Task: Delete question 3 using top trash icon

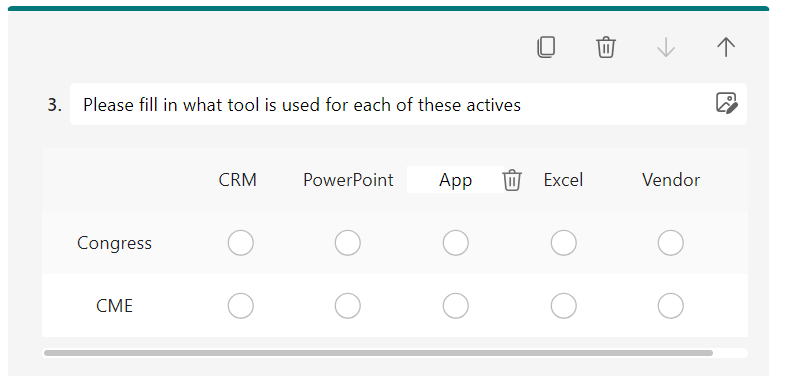Action: 606,48
